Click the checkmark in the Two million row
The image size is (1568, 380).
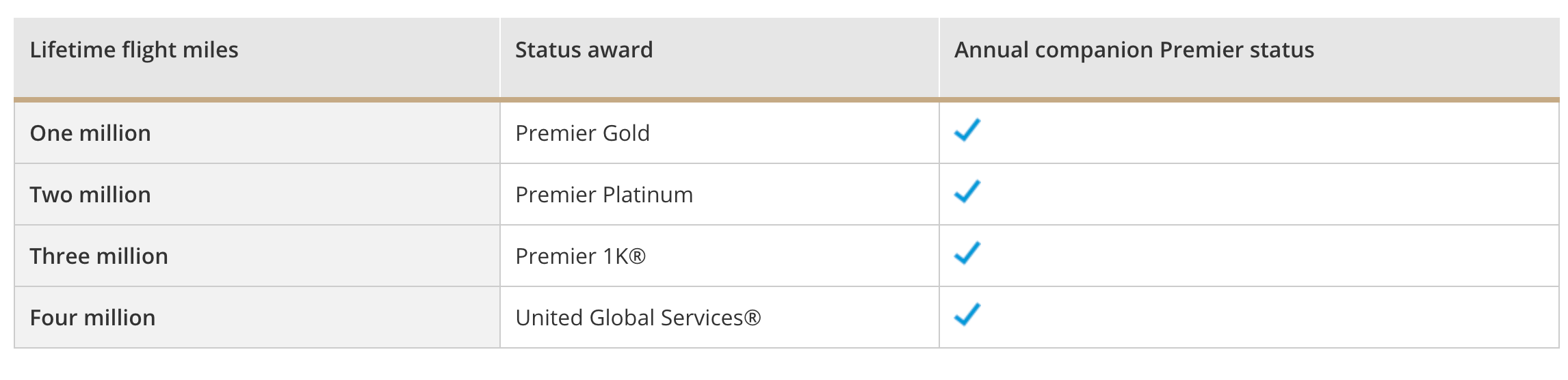click(x=967, y=191)
